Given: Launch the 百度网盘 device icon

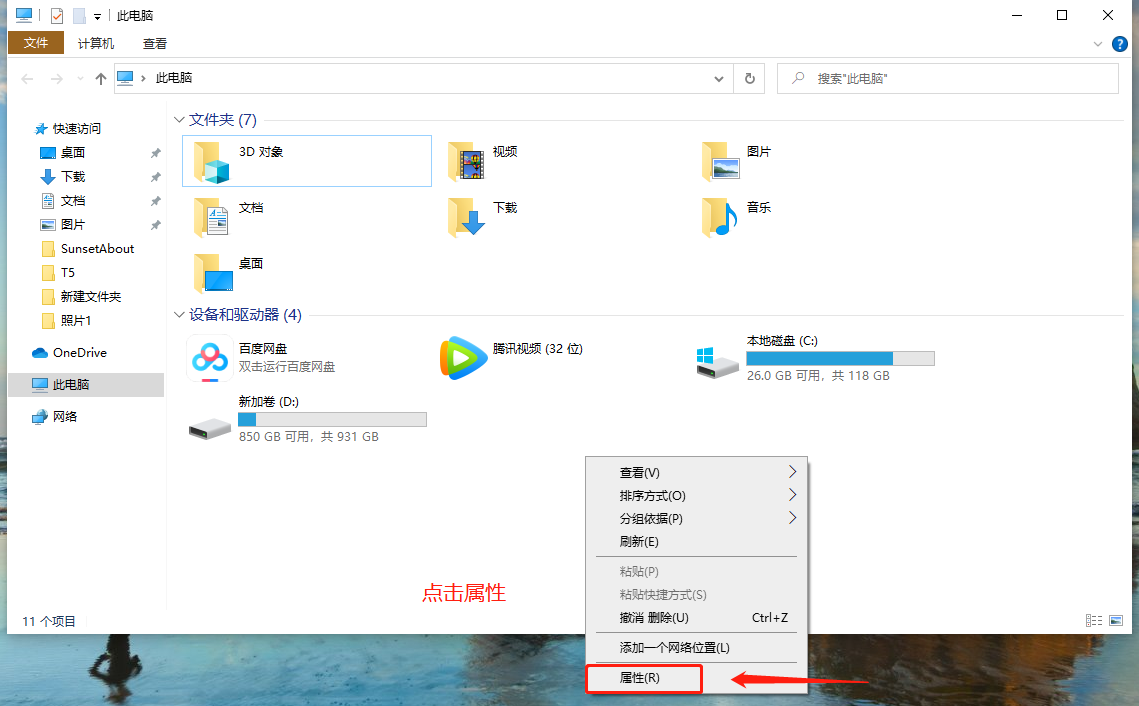Looking at the screenshot, I should pos(210,358).
